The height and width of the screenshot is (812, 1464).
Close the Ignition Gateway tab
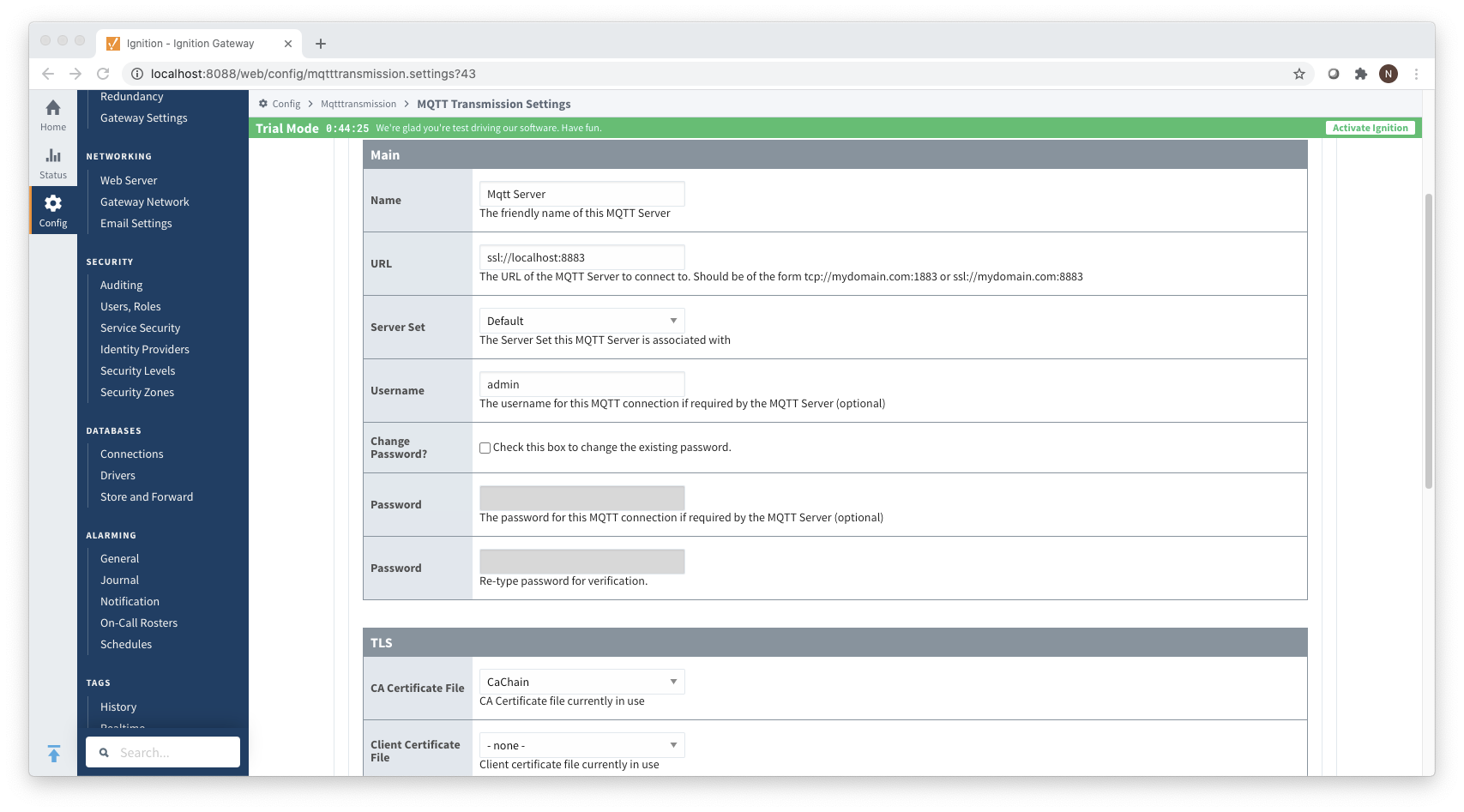[x=288, y=44]
